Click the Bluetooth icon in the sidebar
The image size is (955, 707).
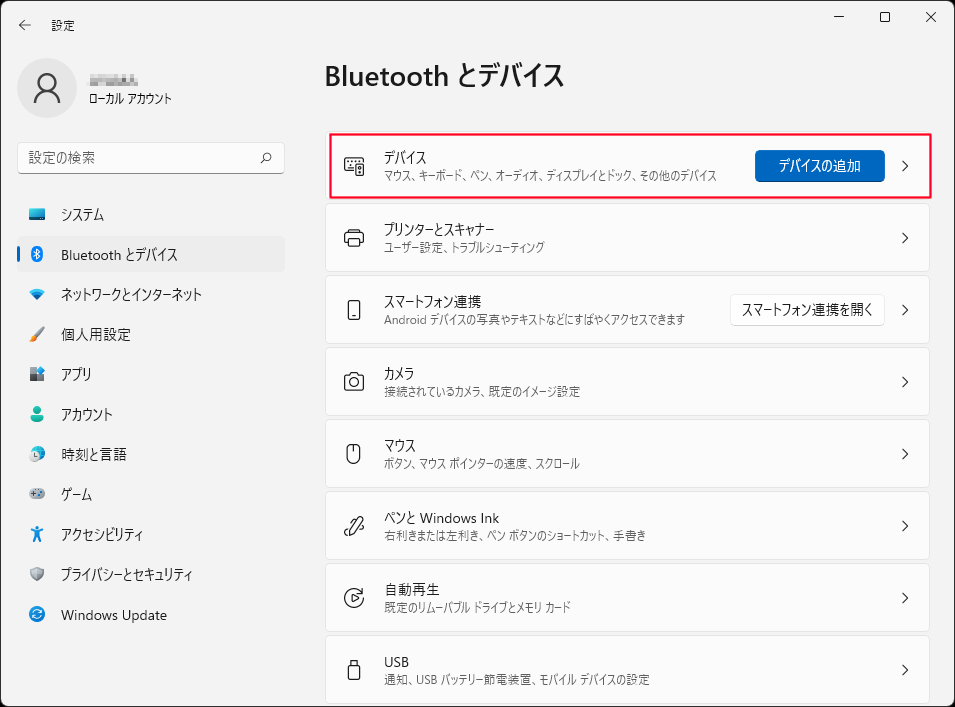pyautogui.click(x=37, y=255)
